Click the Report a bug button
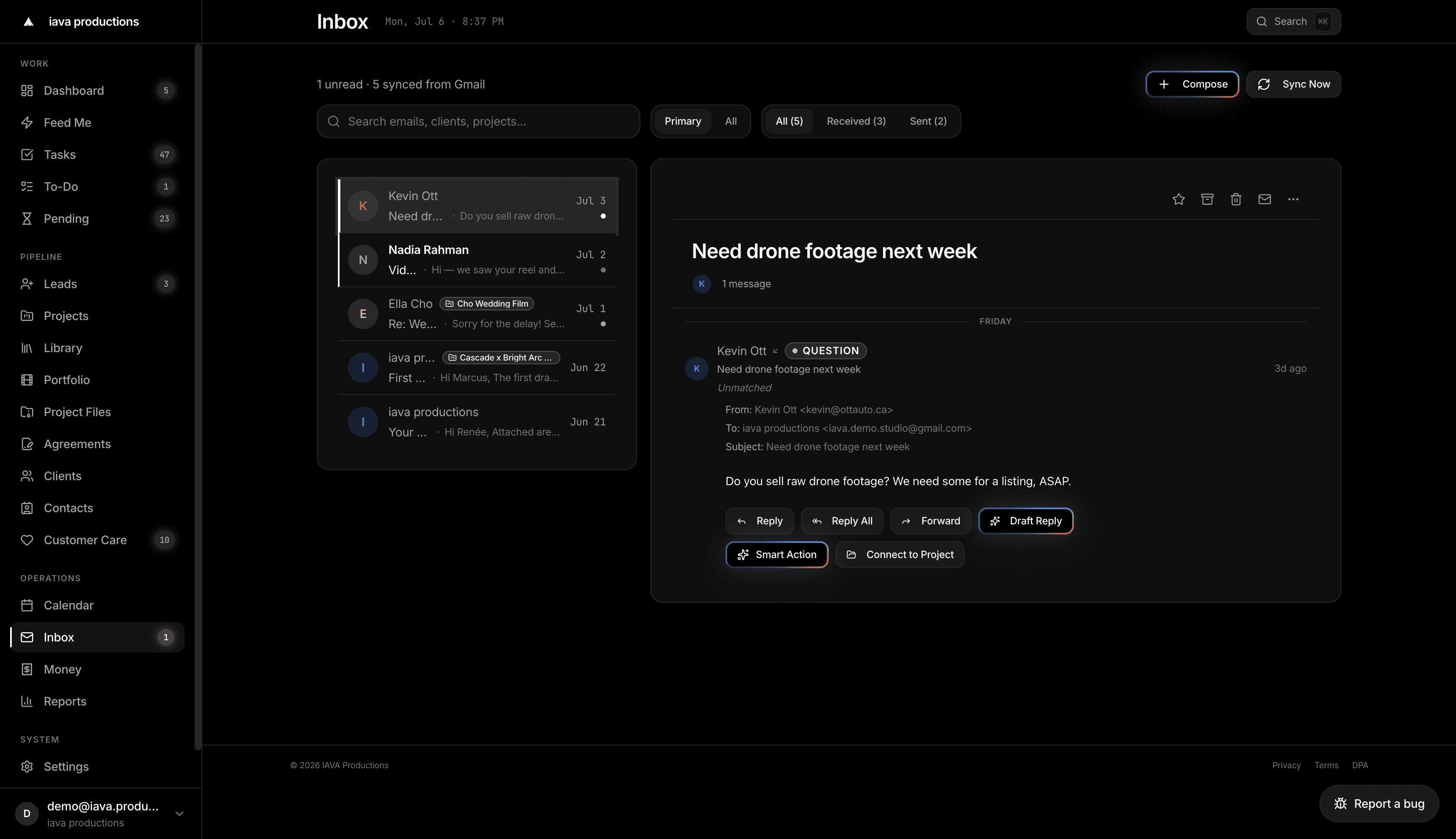 pos(1379,803)
